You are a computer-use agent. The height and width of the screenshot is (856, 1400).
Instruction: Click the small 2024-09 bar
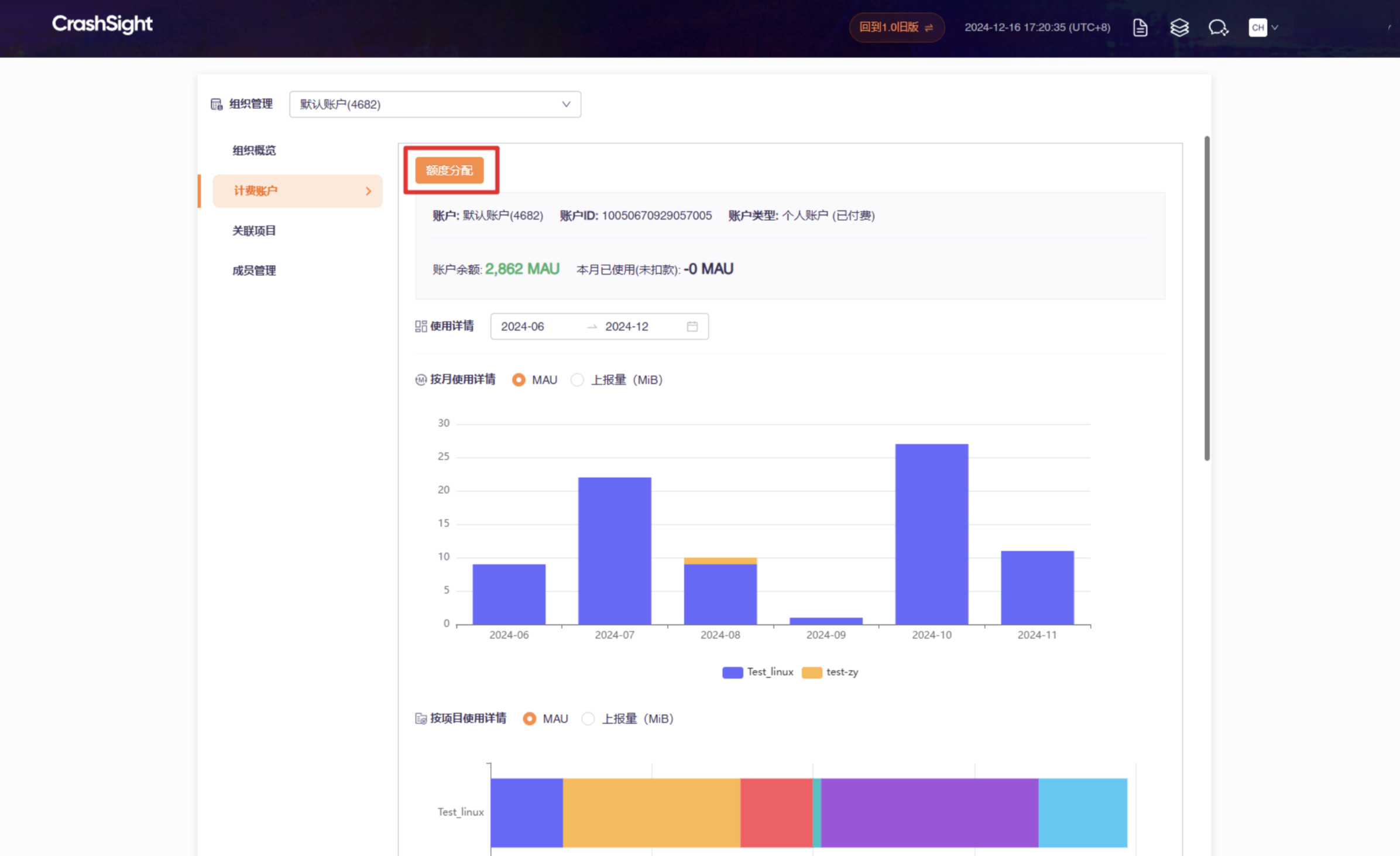826,621
